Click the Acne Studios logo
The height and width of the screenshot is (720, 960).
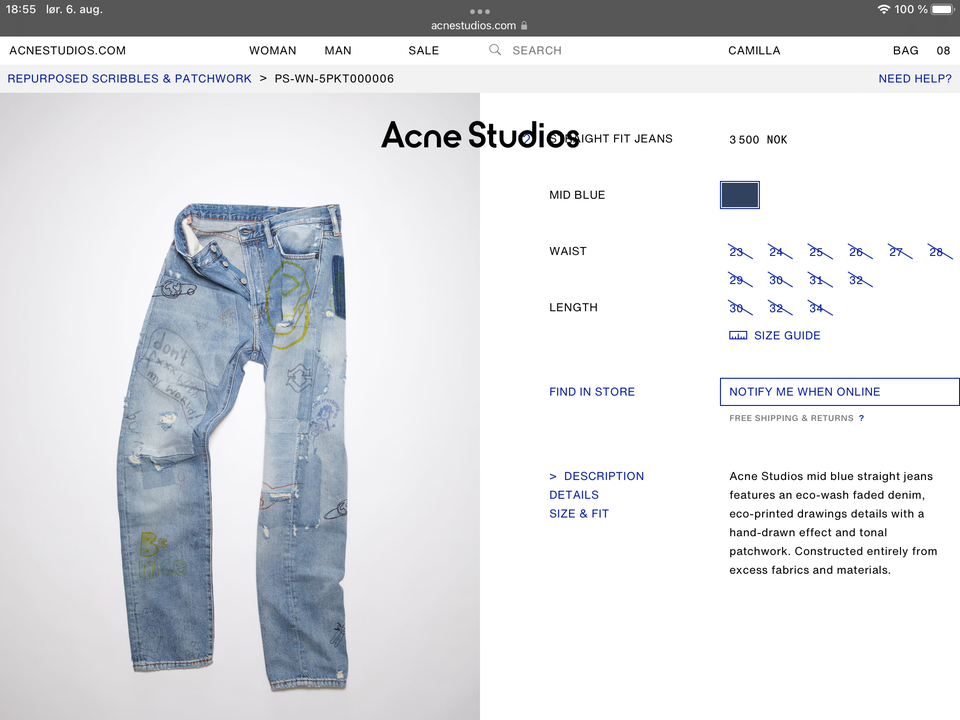480,135
